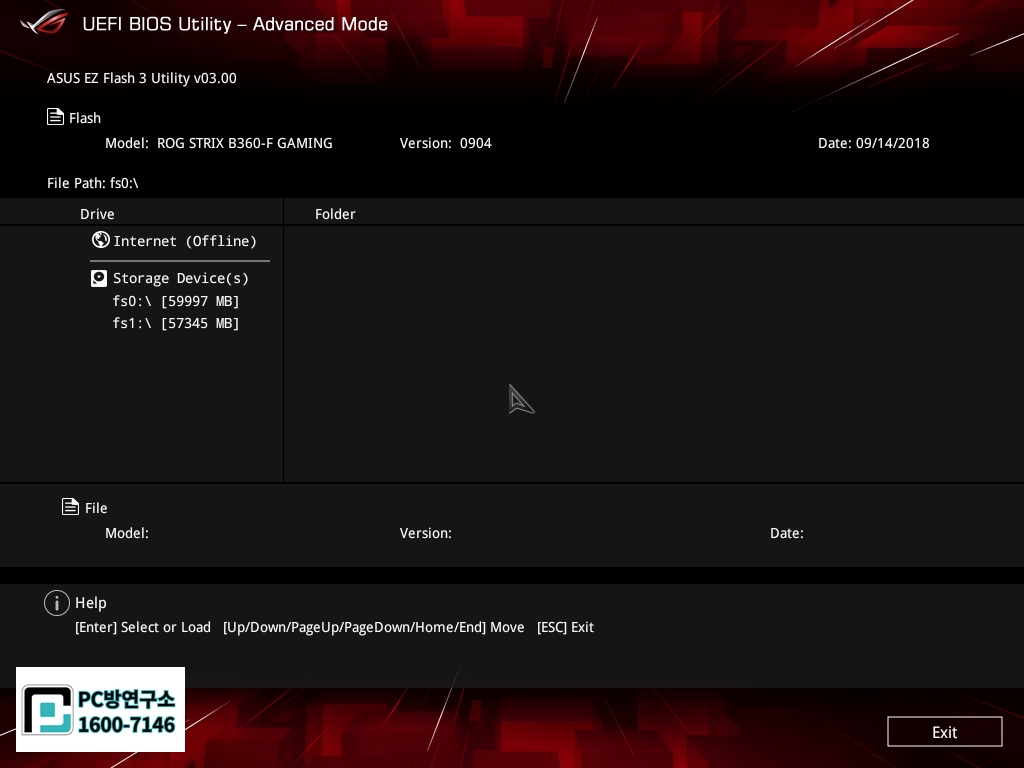Select drive fs0:\ [59997 MB]
This screenshot has width=1024, height=768.
point(176,301)
